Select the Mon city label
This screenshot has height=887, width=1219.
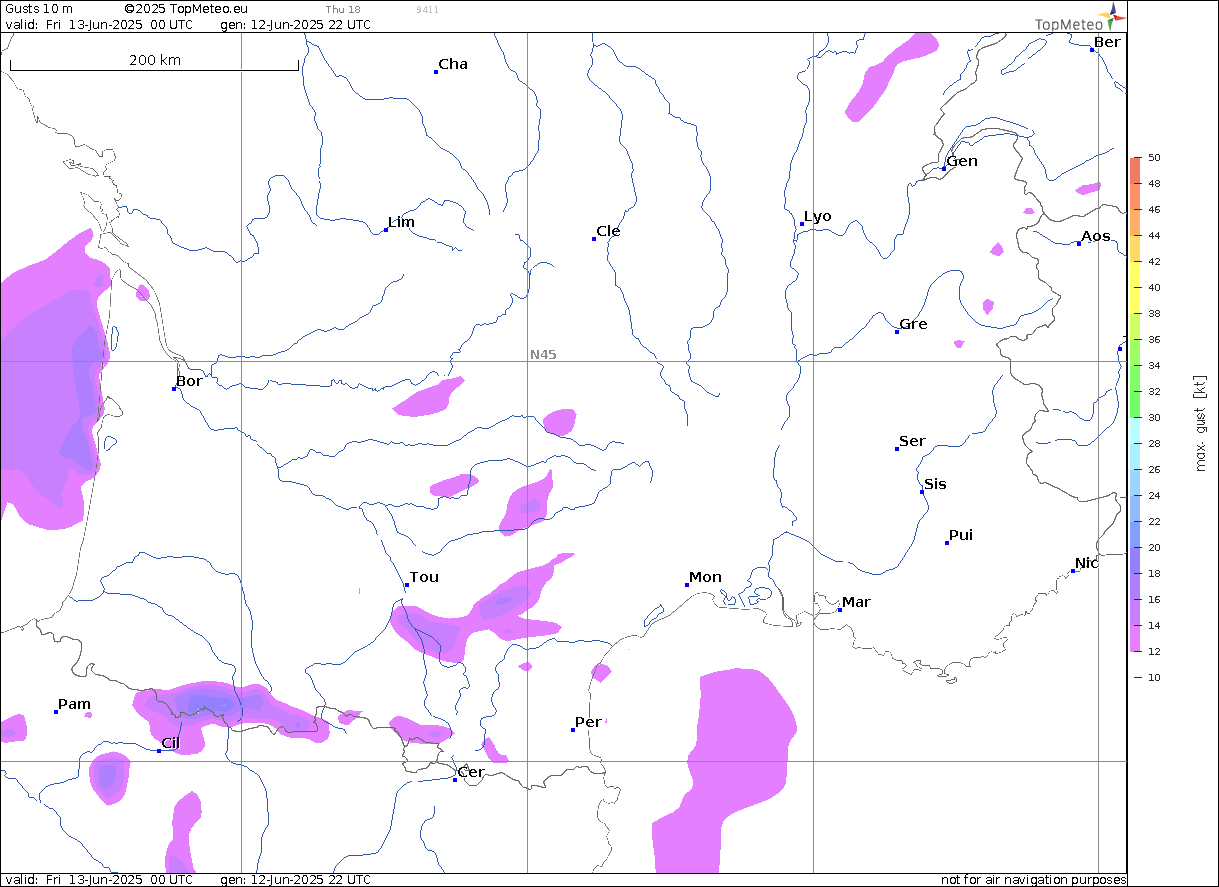[705, 577]
